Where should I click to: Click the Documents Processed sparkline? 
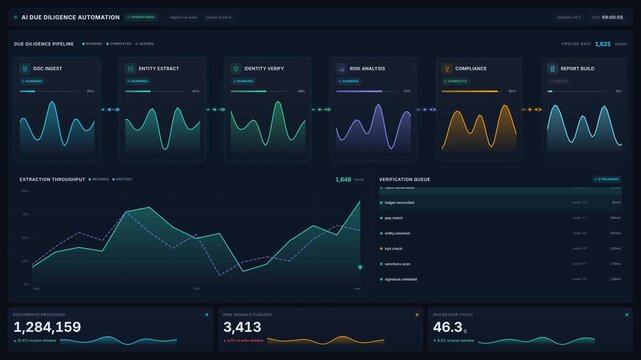pos(119,340)
